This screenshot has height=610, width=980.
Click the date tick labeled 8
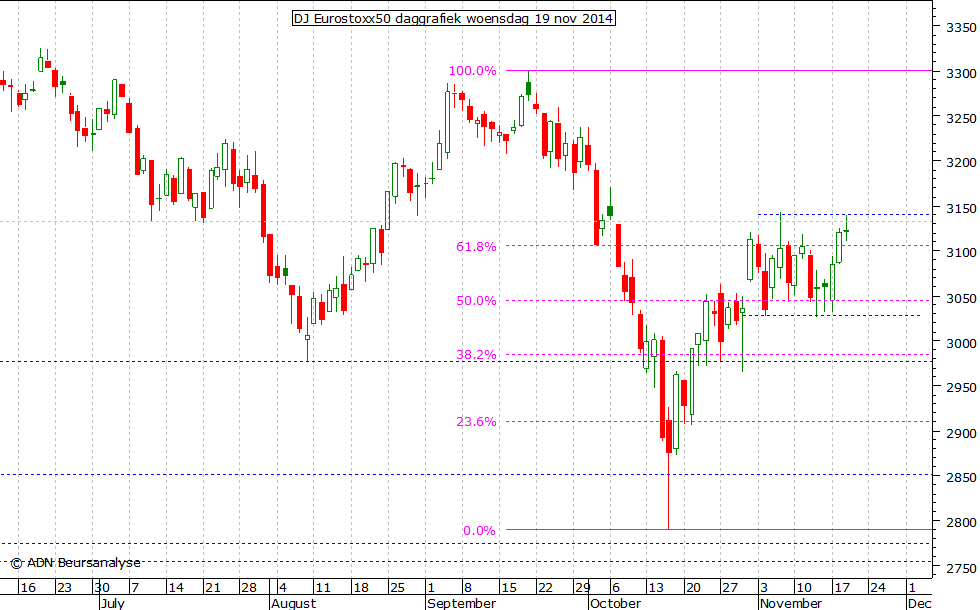coord(468,588)
